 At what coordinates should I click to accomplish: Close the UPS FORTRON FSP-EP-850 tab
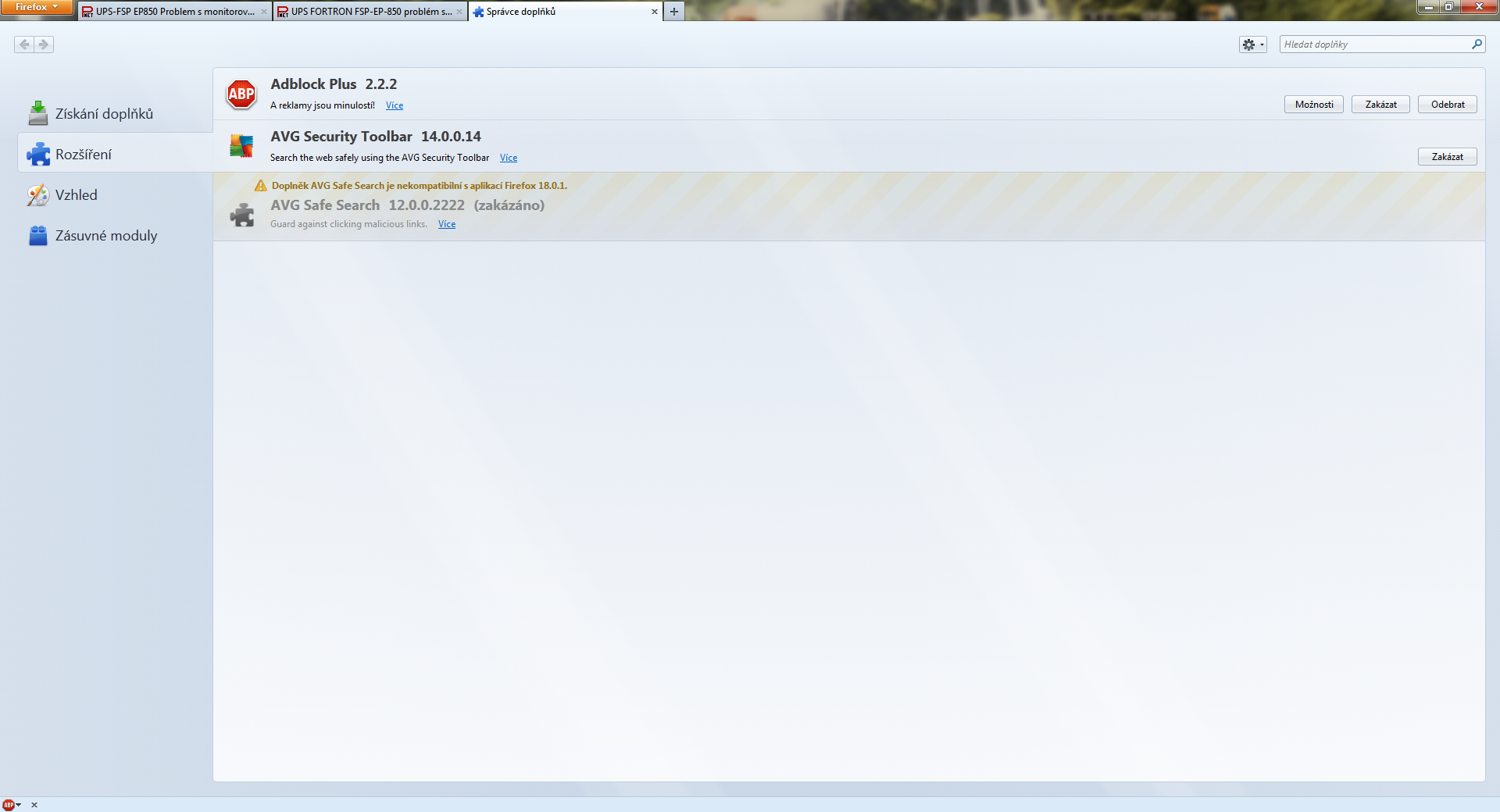coord(459,12)
